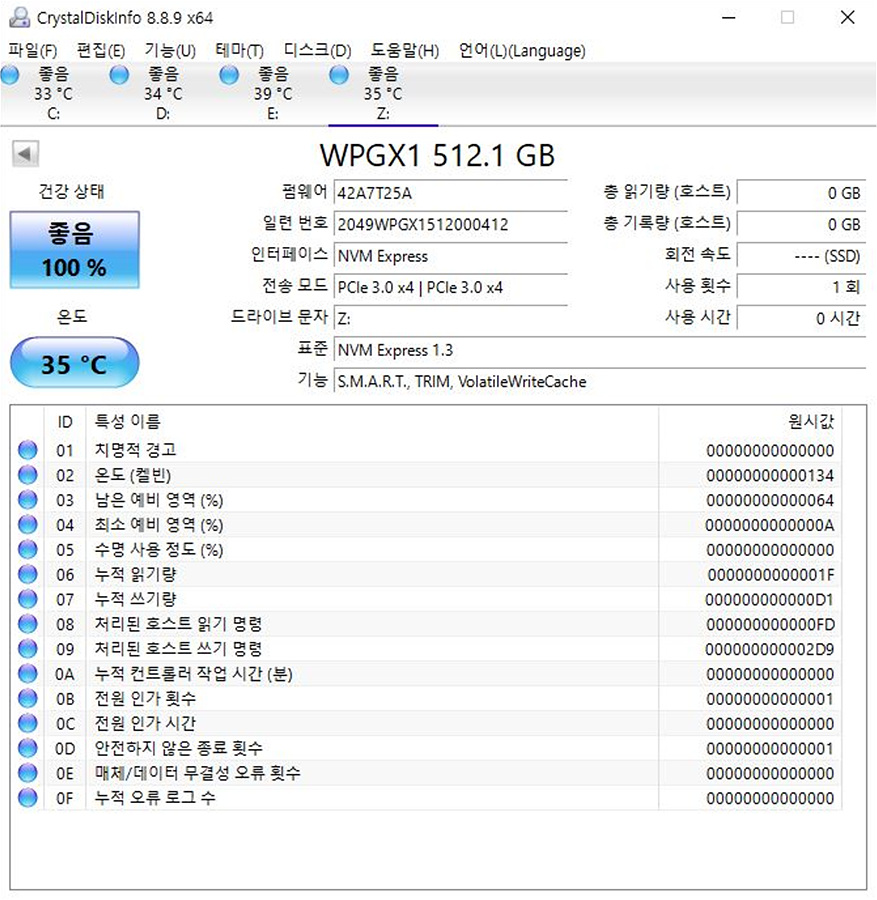This screenshot has width=877, height=900.
Task: Click the transfer mode field PCIe 3.0 x4
Action: click(x=451, y=287)
